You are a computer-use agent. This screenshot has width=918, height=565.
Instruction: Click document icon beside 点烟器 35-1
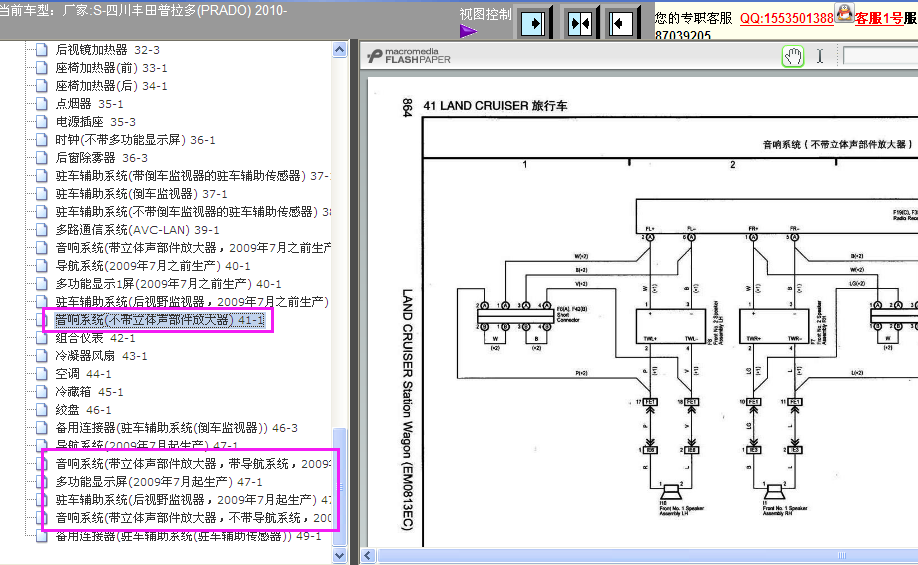(42, 104)
